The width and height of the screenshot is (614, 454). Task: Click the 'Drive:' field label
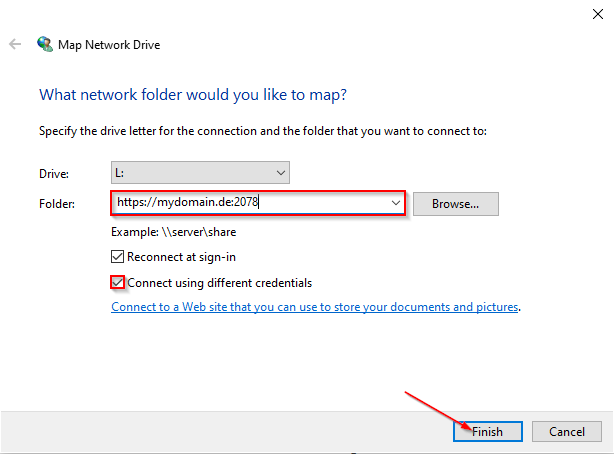click(x=54, y=174)
